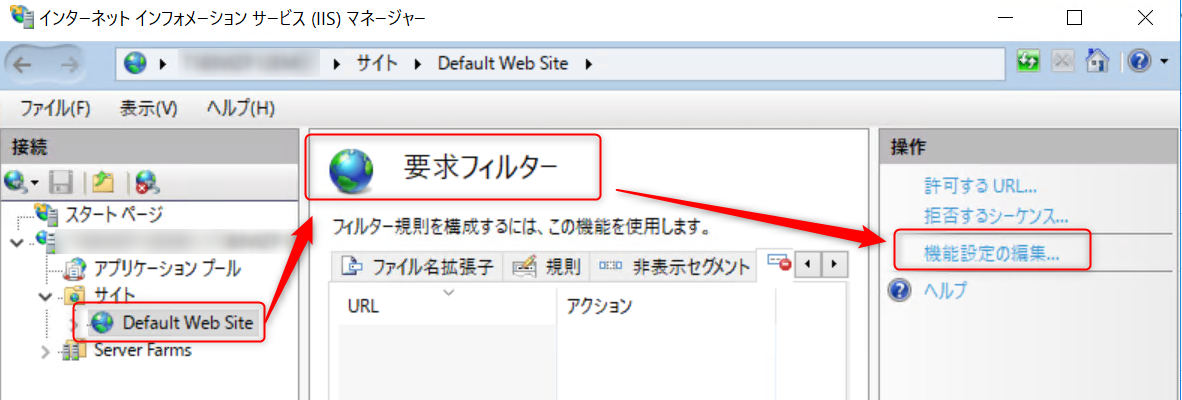This screenshot has width=1182, height=400.
Task: Open the connect globe icon in the Connections toolbar
Action: pyautogui.click(x=14, y=182)
